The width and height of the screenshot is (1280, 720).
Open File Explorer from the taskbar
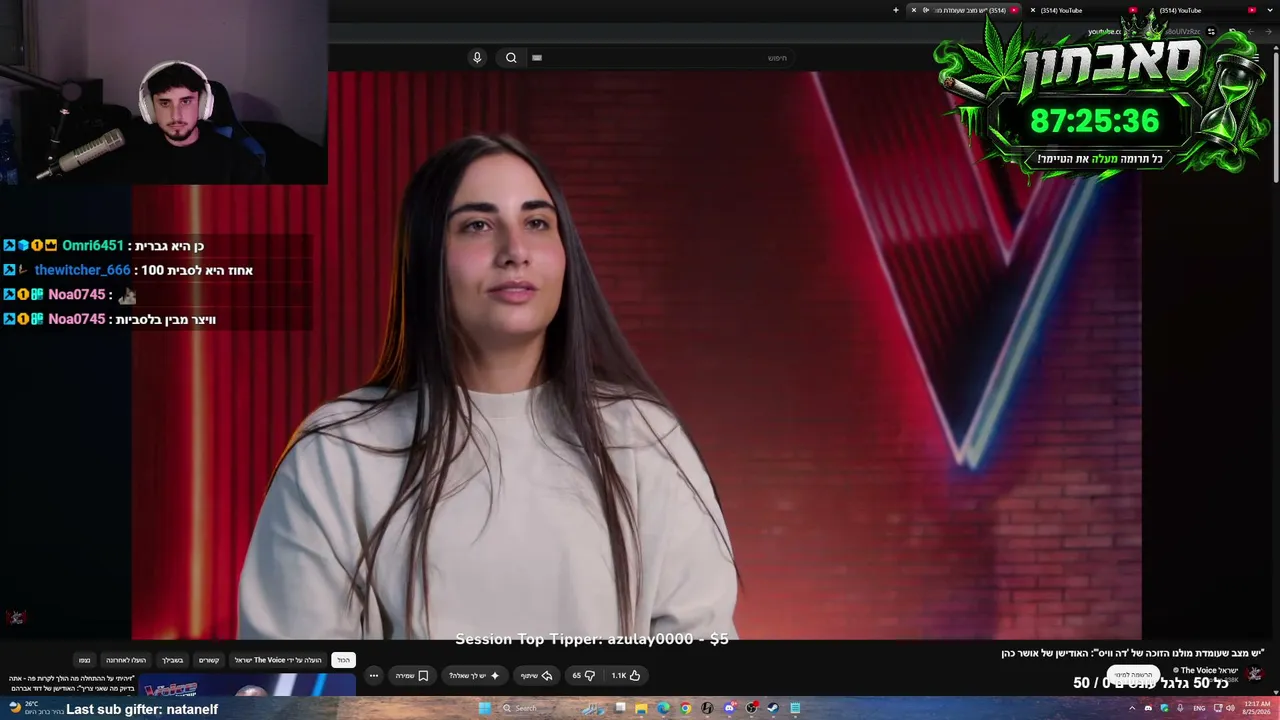pos(641,708)
